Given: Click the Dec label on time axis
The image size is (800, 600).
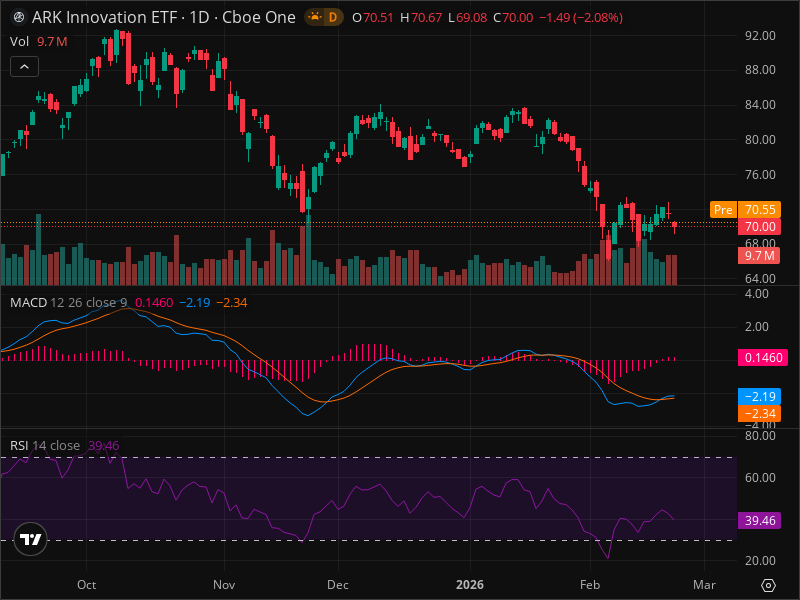Looking at the screenshot, I should pos(338,585).
